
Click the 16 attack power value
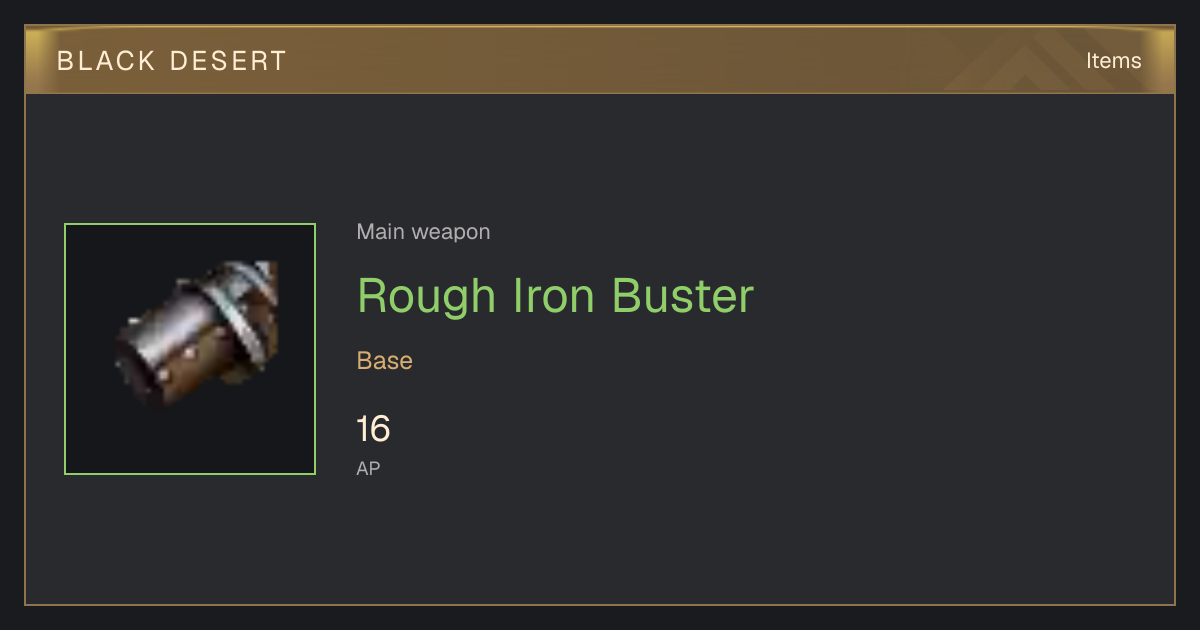[373, 430]
